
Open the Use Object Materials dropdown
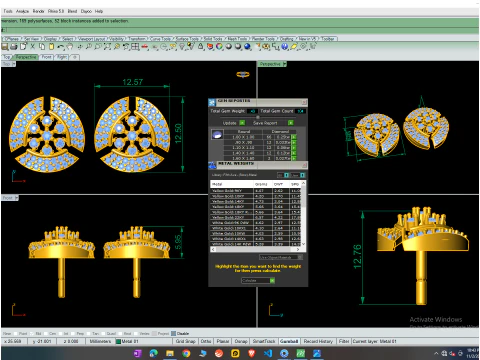coord(281,257)
